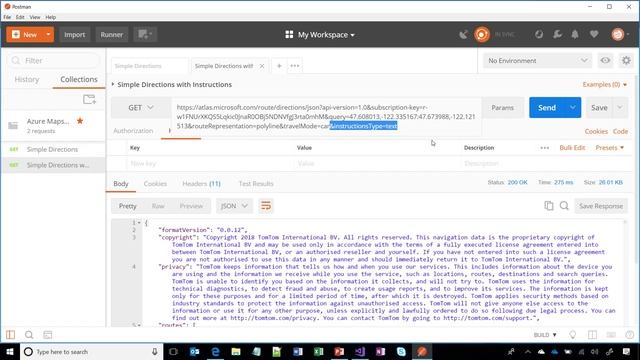Open notifications bell icon
The width and height of the screenshot is (640, 360).
[x=575, y=35]
